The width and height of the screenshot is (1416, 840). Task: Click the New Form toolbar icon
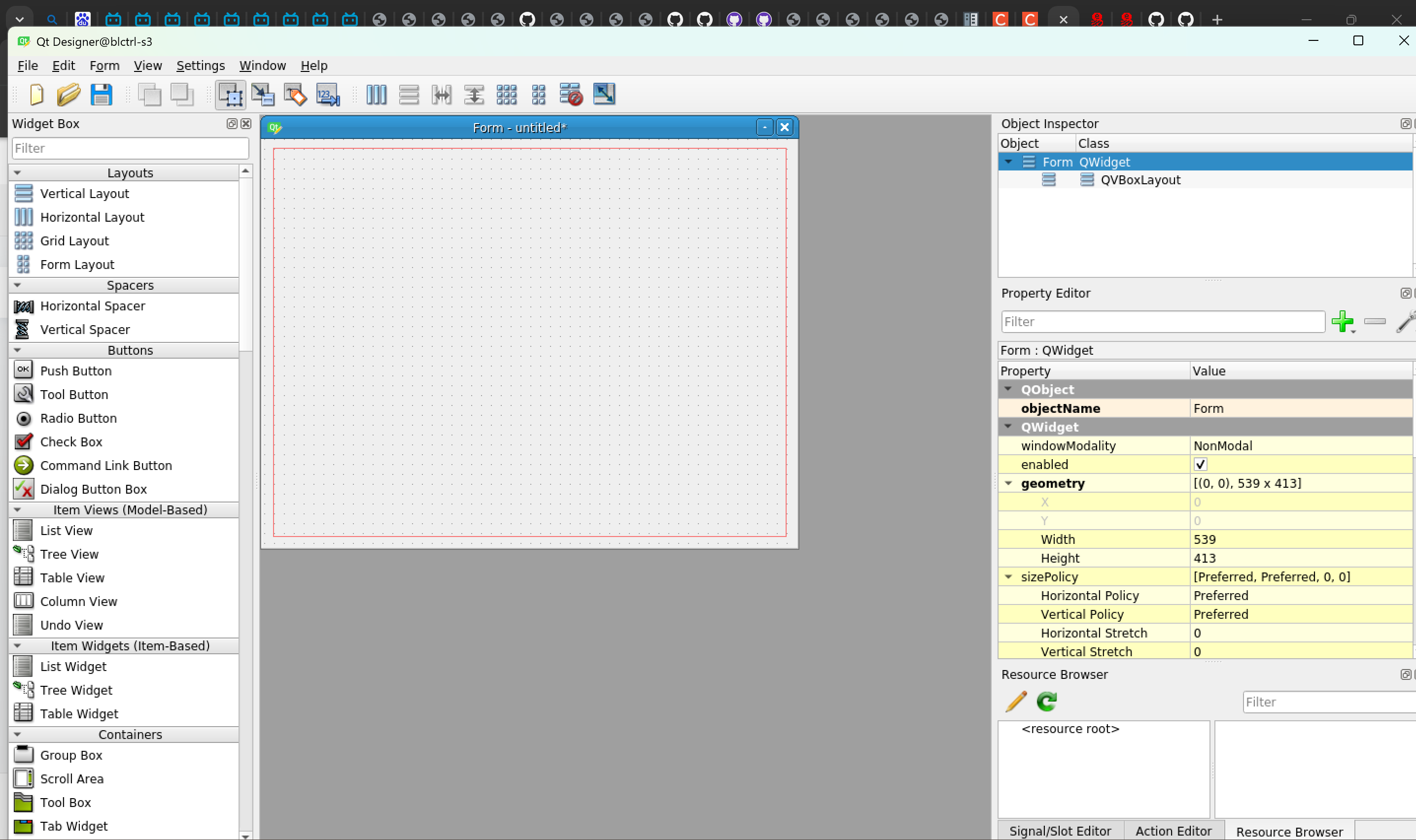37,95
